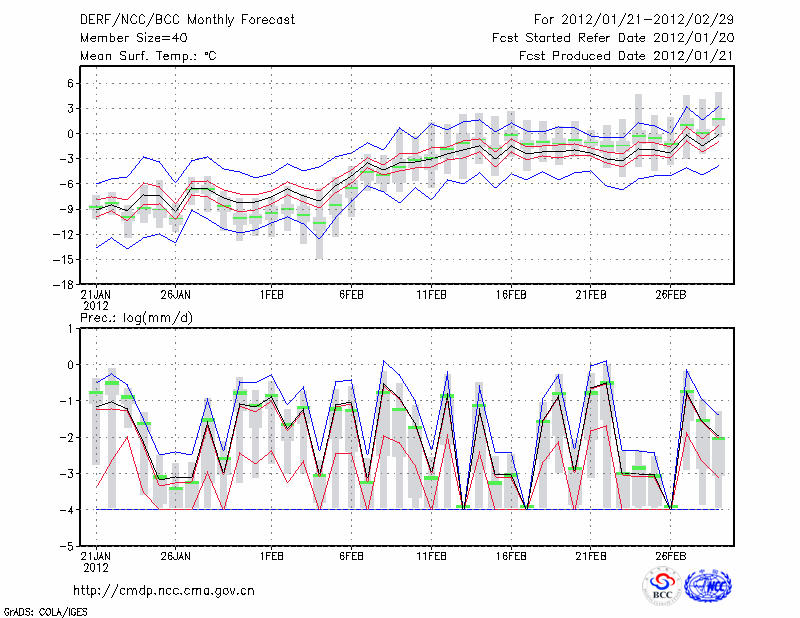Click the -5 value on precipitation y-axis
Viewport: 800px width, 618px height.
pos(64,546)
